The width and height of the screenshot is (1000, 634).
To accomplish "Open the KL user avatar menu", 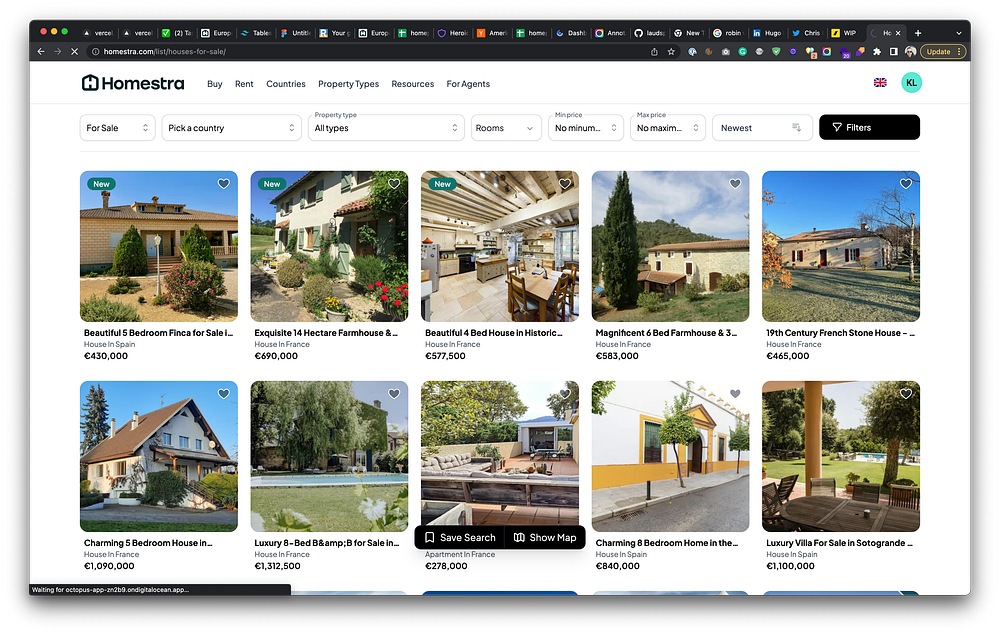I will (x=911, y=82).
